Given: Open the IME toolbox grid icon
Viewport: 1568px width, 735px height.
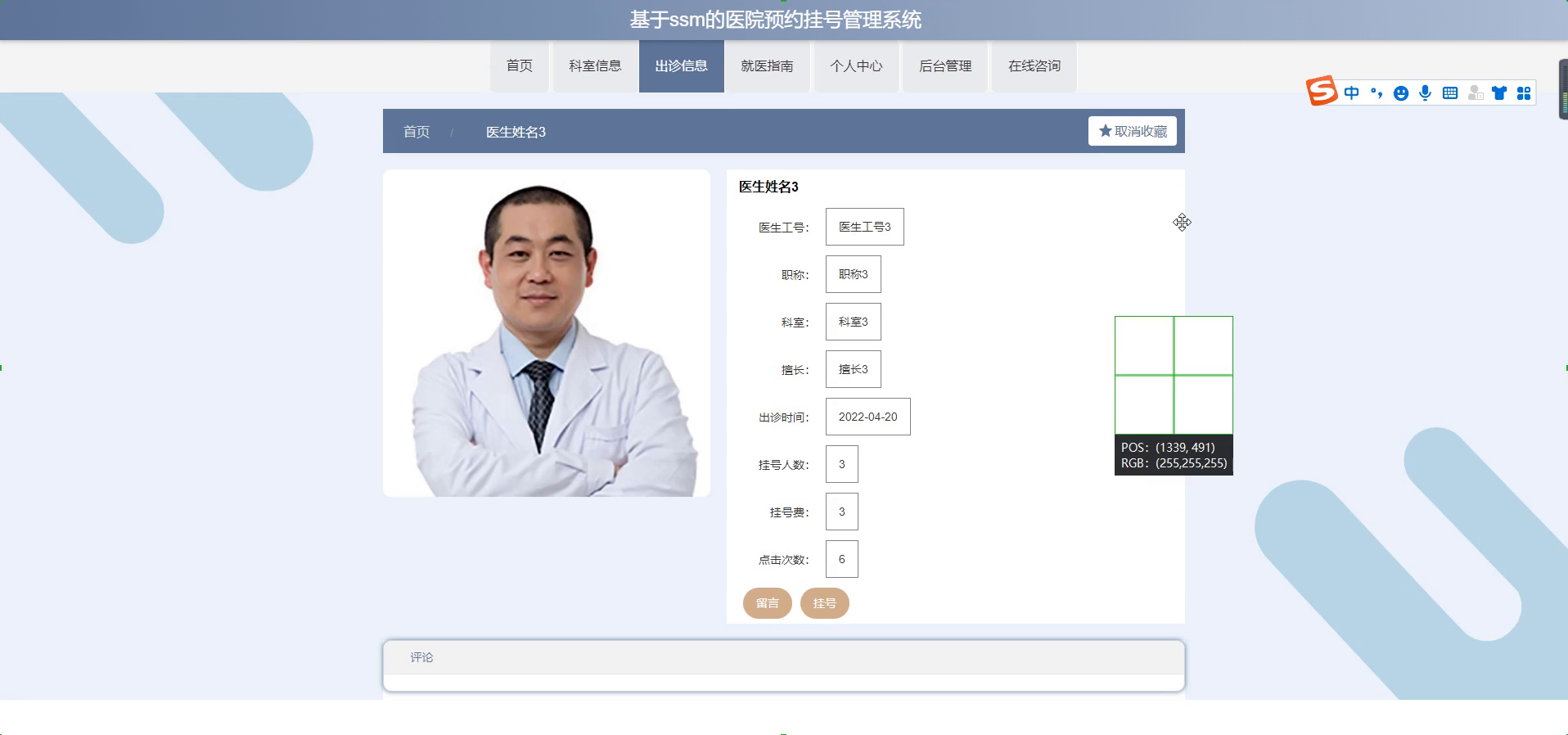Looking at the screenshot, I should pos(1524,93).
